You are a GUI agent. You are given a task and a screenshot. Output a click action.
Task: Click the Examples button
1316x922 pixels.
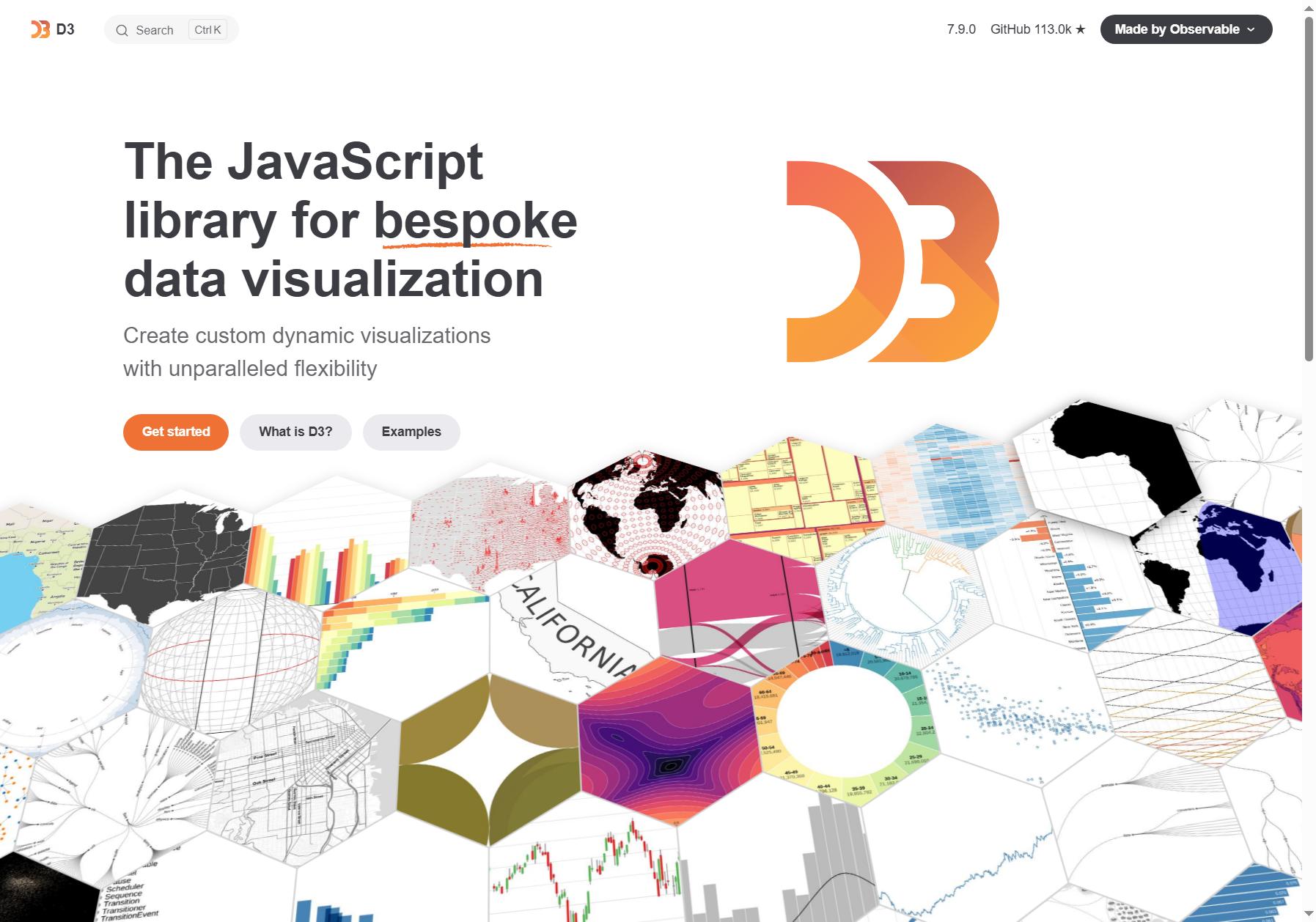(x=411, y=432)
